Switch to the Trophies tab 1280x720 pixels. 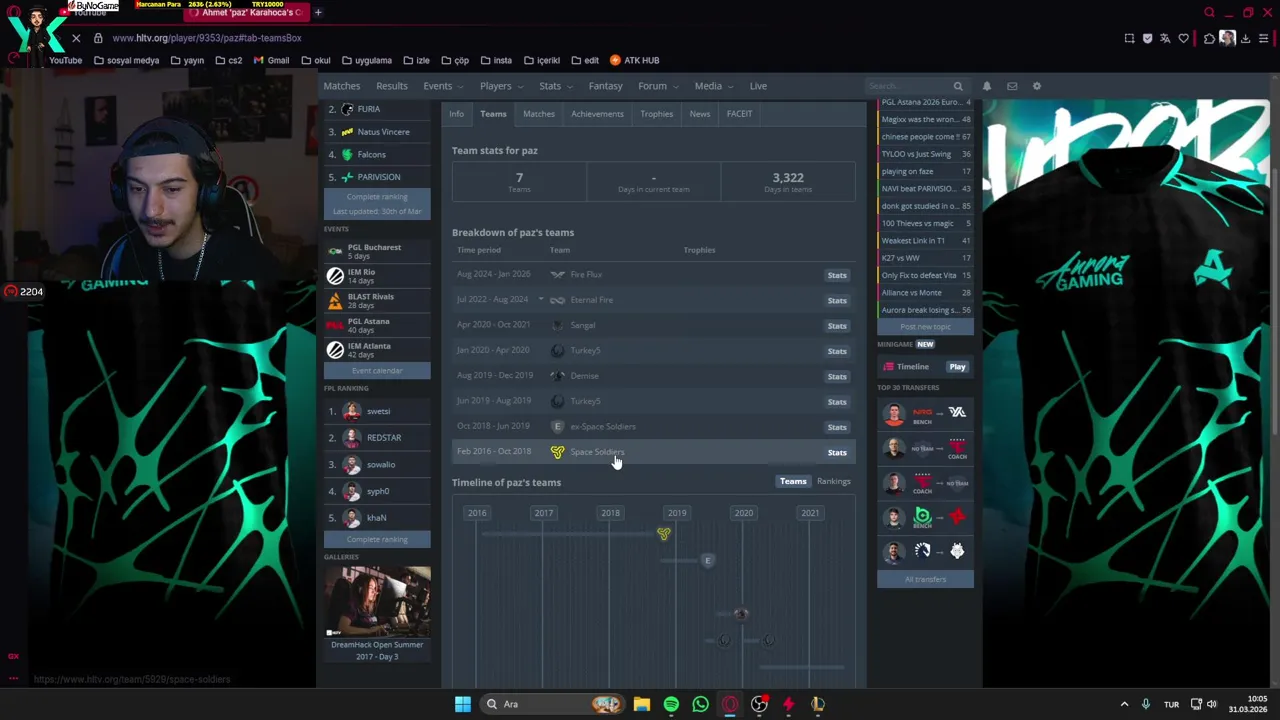(656, 114)
